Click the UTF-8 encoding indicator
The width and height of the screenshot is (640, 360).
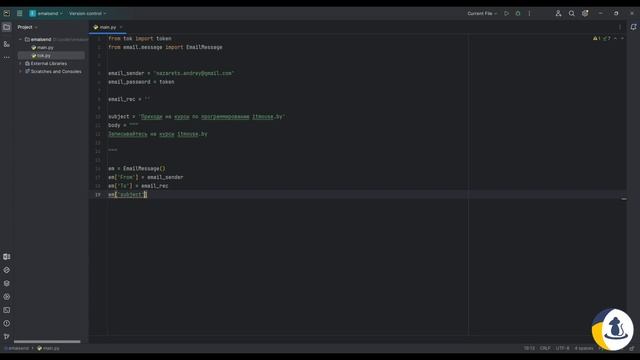pyautogui.click(x=562, y=348)
